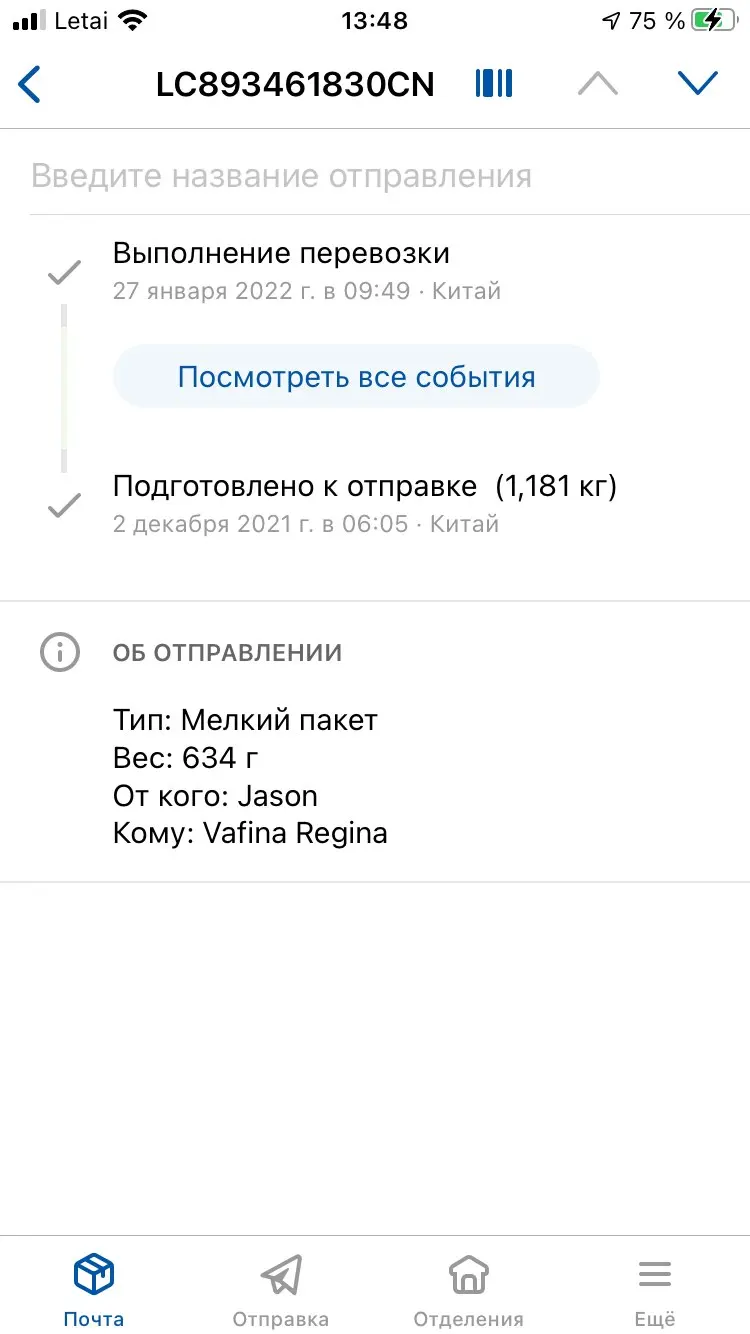Tap the recipient line Кому: Vafina Regina
This screenshot has width=750, height=1334.
pos(250,833)
